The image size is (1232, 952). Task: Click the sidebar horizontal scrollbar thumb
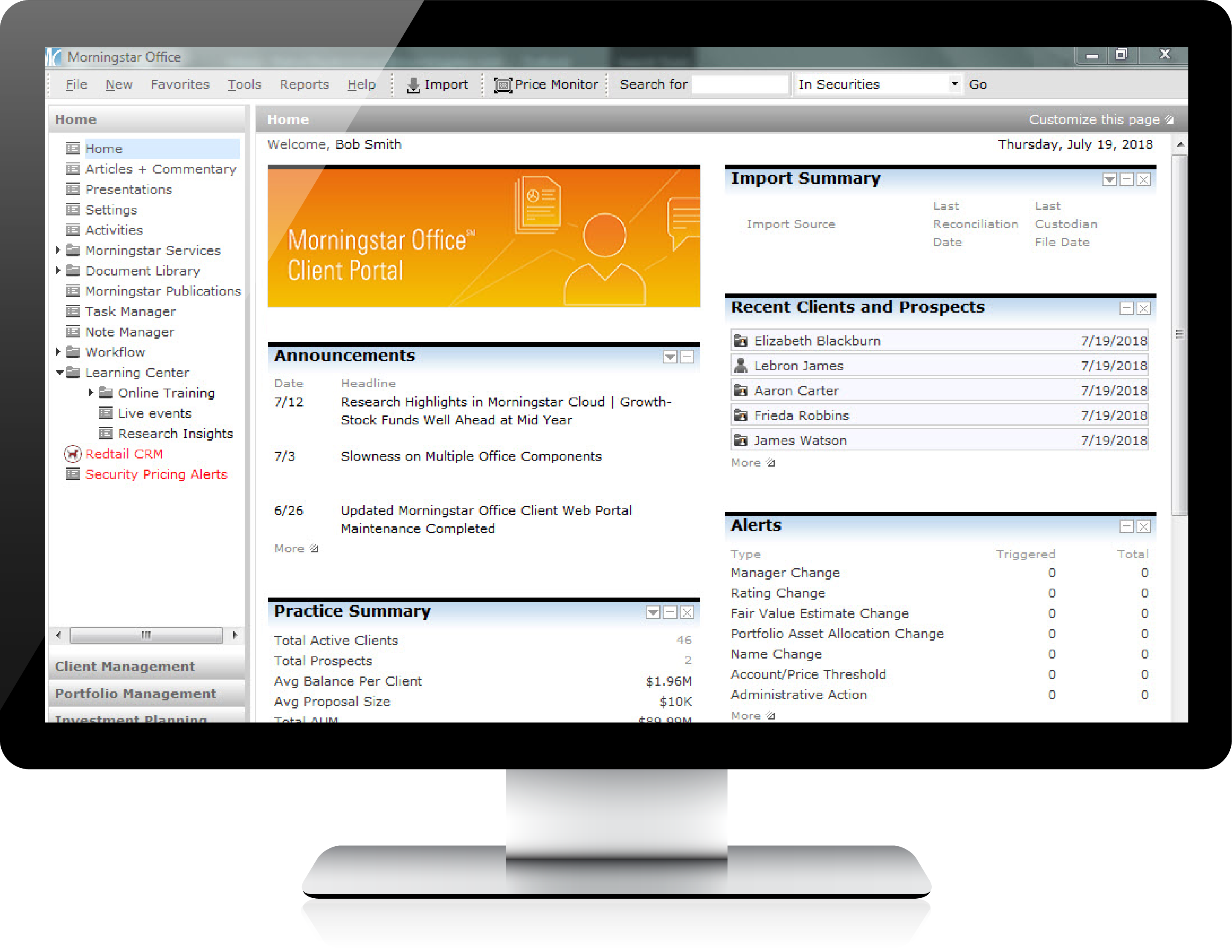coord(145,635)
